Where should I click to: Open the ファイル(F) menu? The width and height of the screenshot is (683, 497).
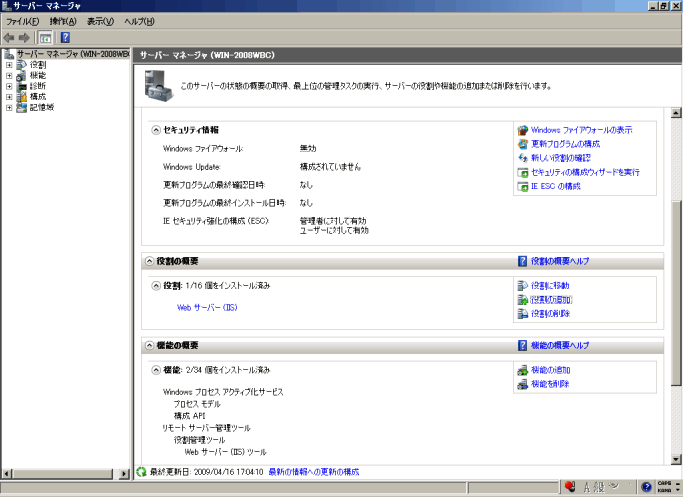pyautogui.click(x=22, y=21)
